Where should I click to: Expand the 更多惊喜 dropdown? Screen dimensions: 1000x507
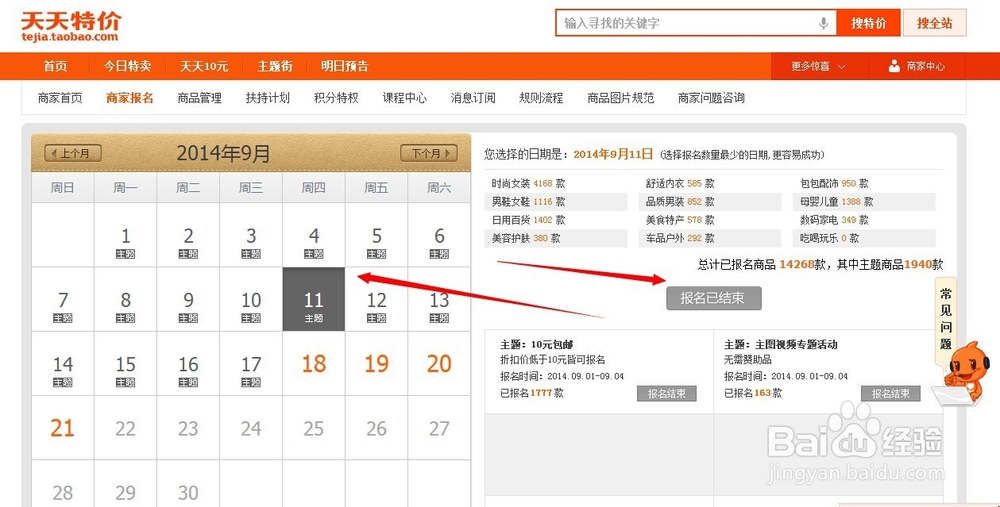[818, 66]
